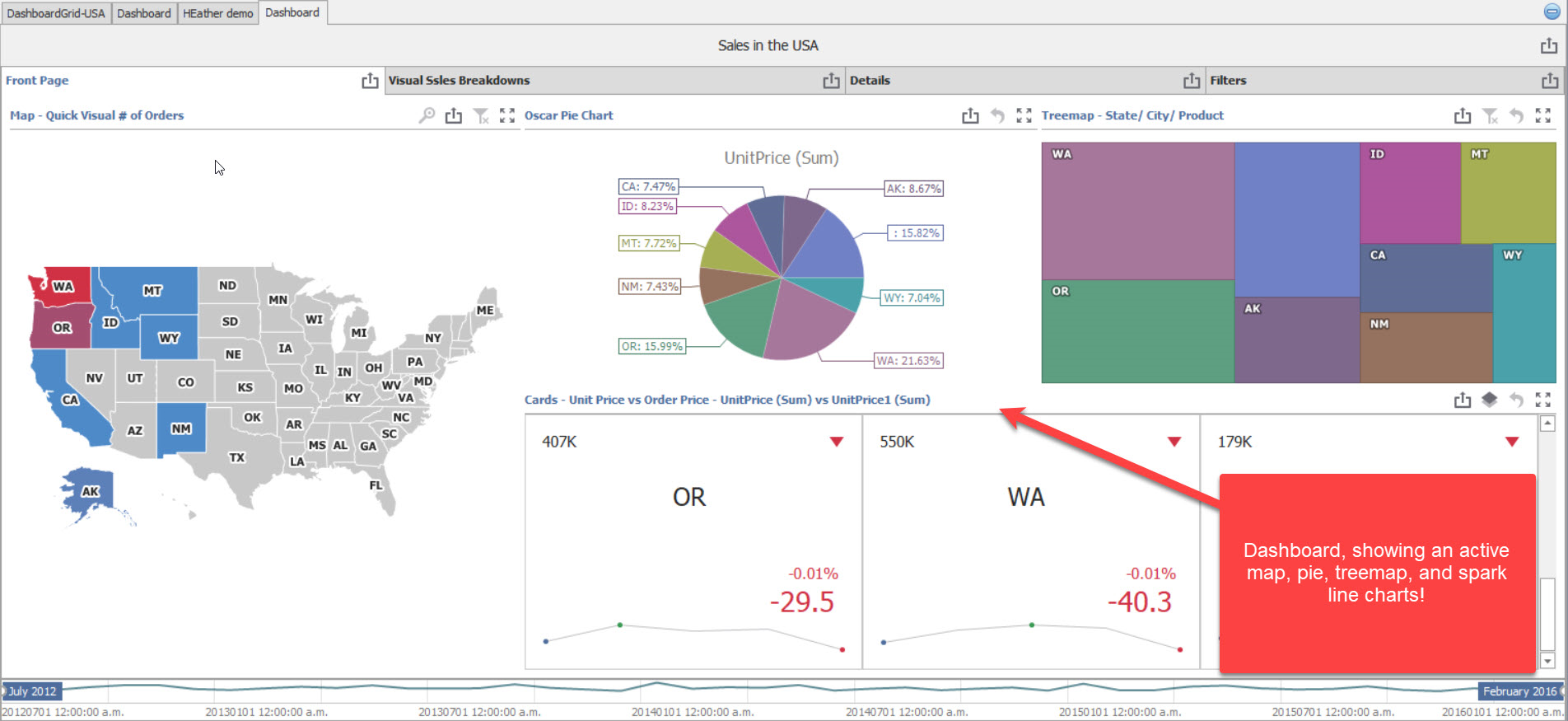Open the DashboardGrid-USA tab
Viewport: 1568px width, 721px height.
coord(56,13)
